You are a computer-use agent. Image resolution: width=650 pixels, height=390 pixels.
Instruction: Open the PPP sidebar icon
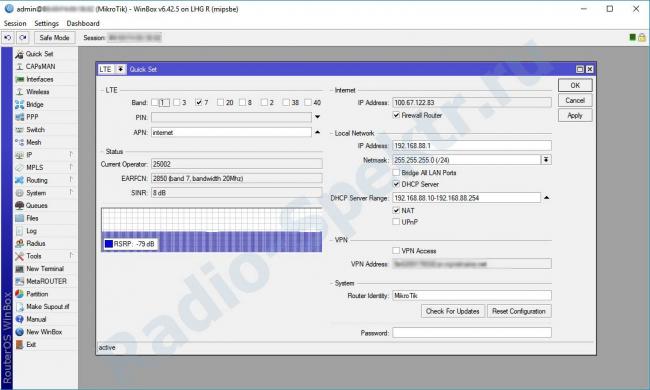tap(19, 117)
